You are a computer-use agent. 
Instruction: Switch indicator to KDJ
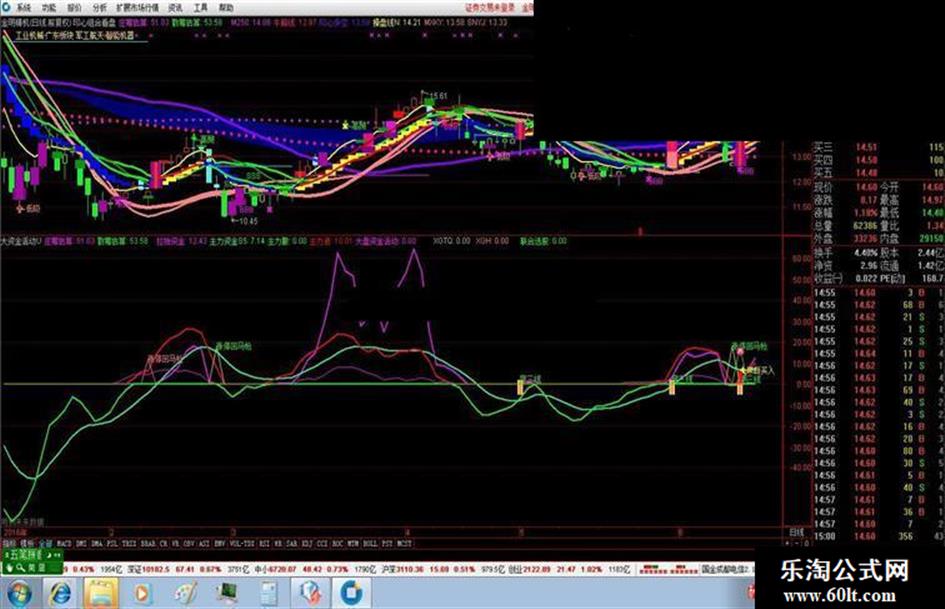pyautogui.click(x=308, y=543)
